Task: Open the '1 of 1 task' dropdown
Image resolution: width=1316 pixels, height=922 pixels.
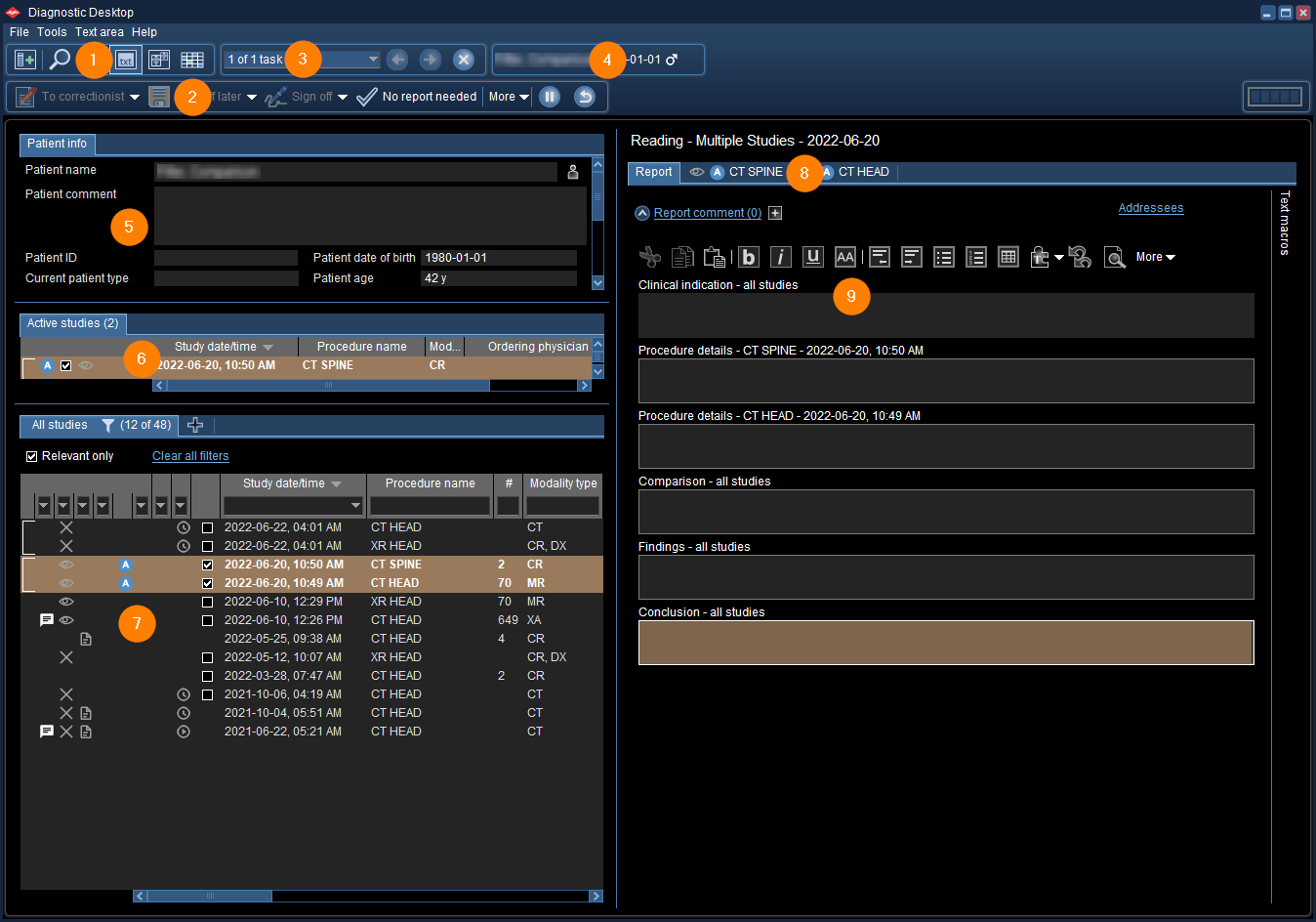Action: click(372, 60)
